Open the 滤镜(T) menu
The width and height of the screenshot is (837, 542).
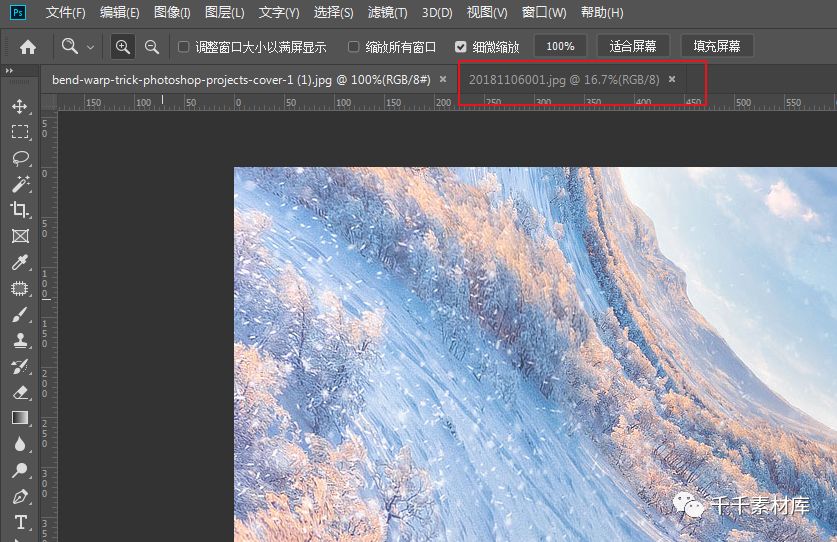(x=388, y=12)
